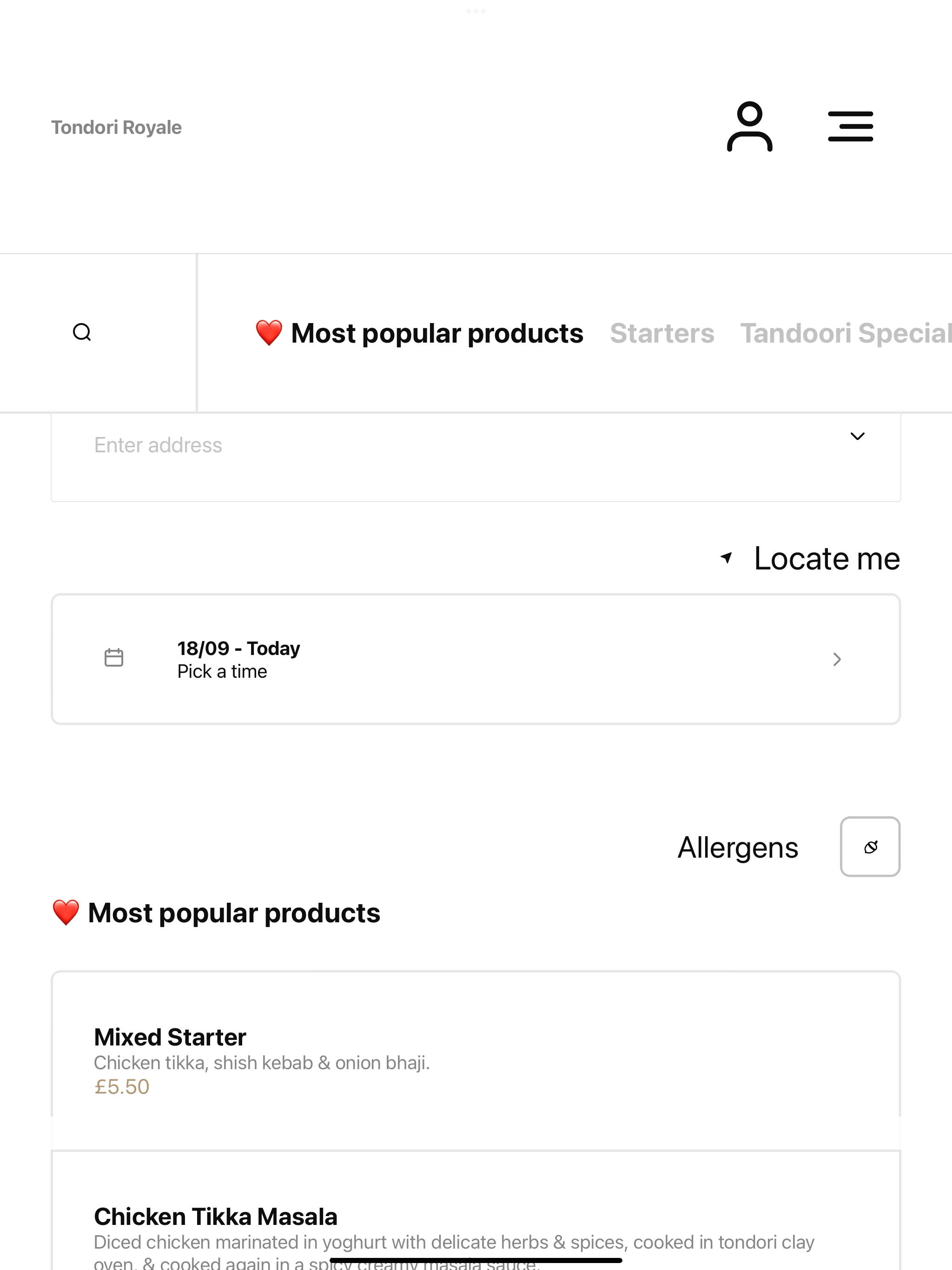Expand the address dropdown chevron
Image resolution: width=952 pixels, height=1270 pixels.
(857, 437)
